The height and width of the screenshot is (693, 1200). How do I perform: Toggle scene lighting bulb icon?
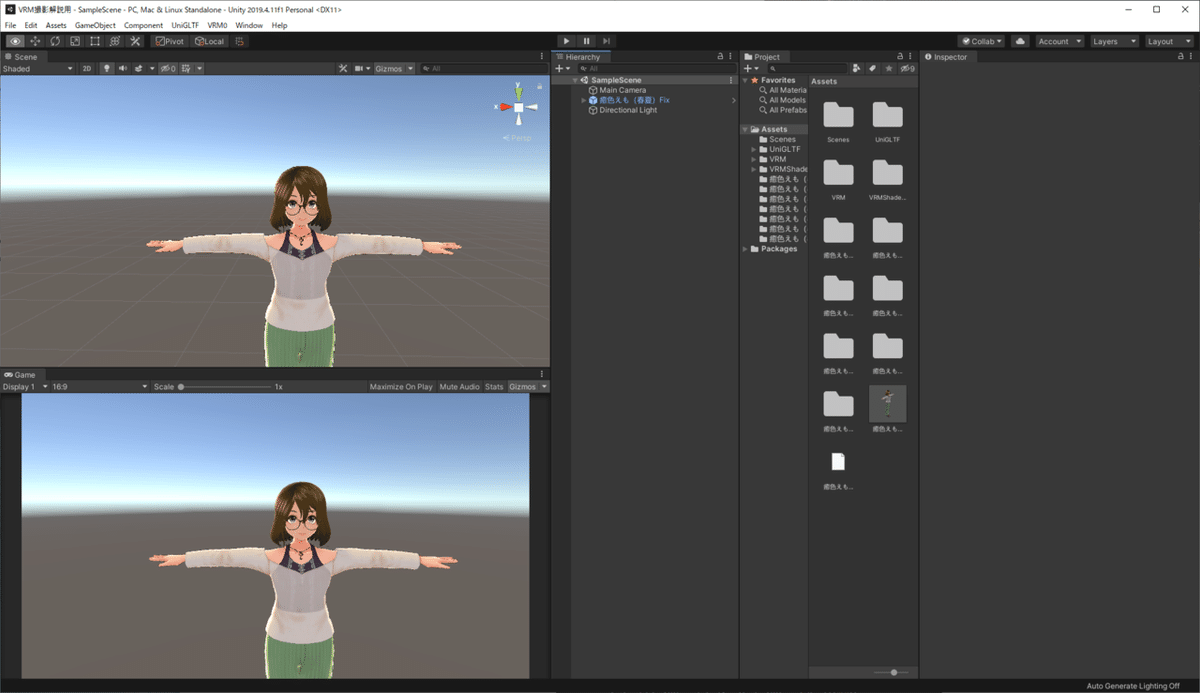click(107, 68)
